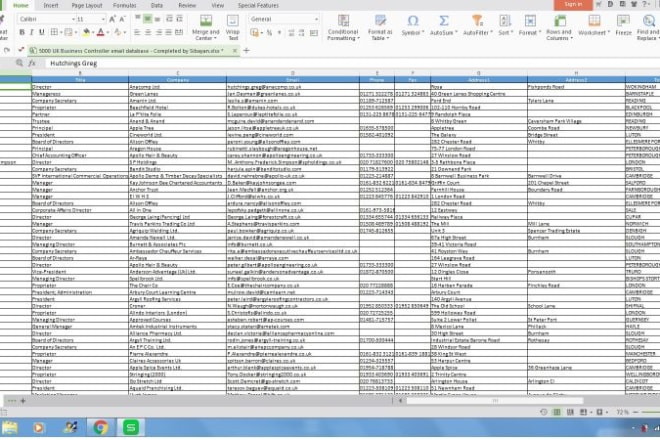Open the Home ribbon tab
This screenshot has width=660, height=440.
coord(20,5)
